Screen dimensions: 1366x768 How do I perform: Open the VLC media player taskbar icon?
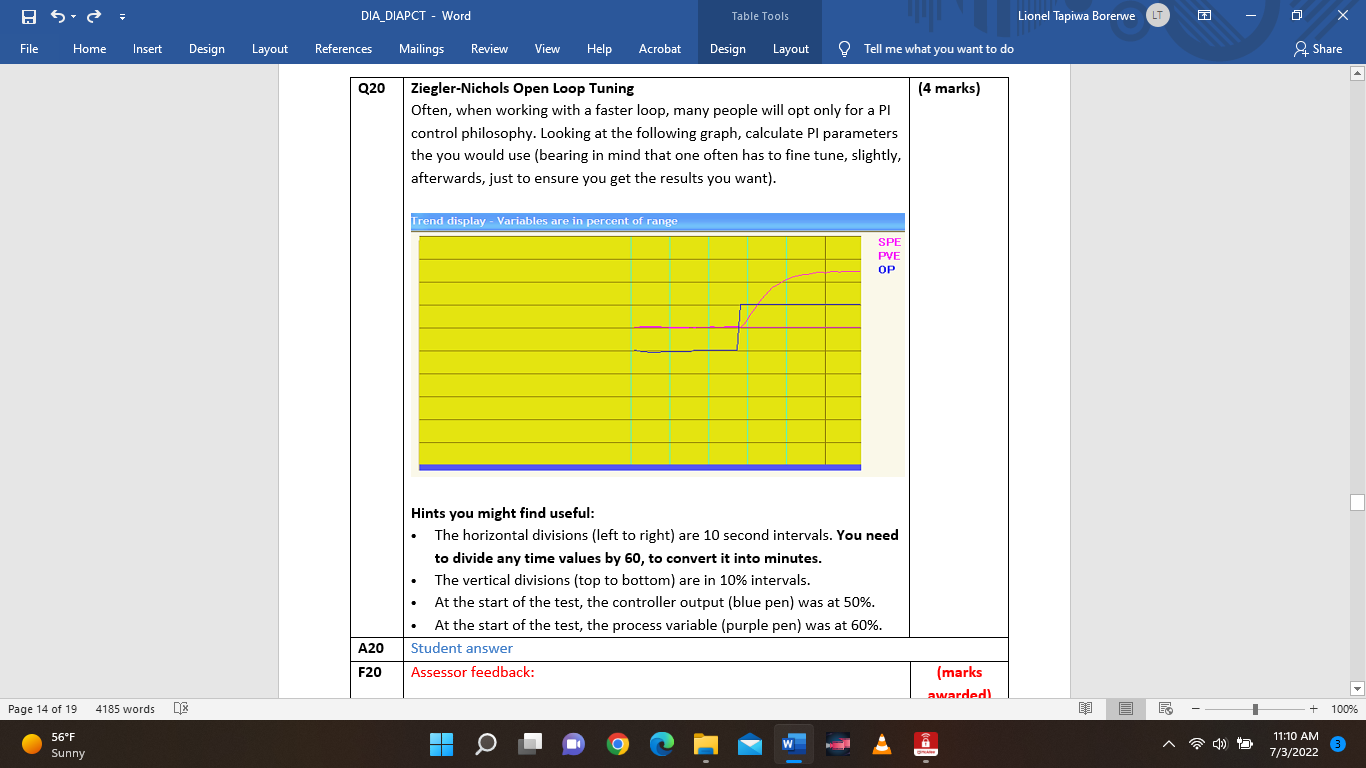click(882, 744)
